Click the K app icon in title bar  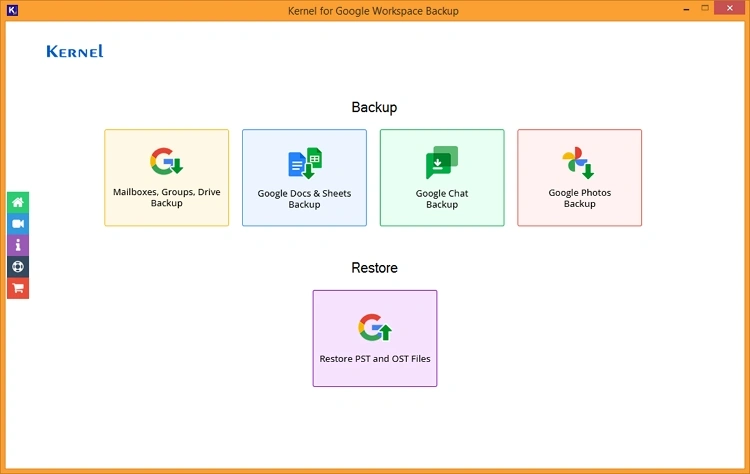(12, 10)
